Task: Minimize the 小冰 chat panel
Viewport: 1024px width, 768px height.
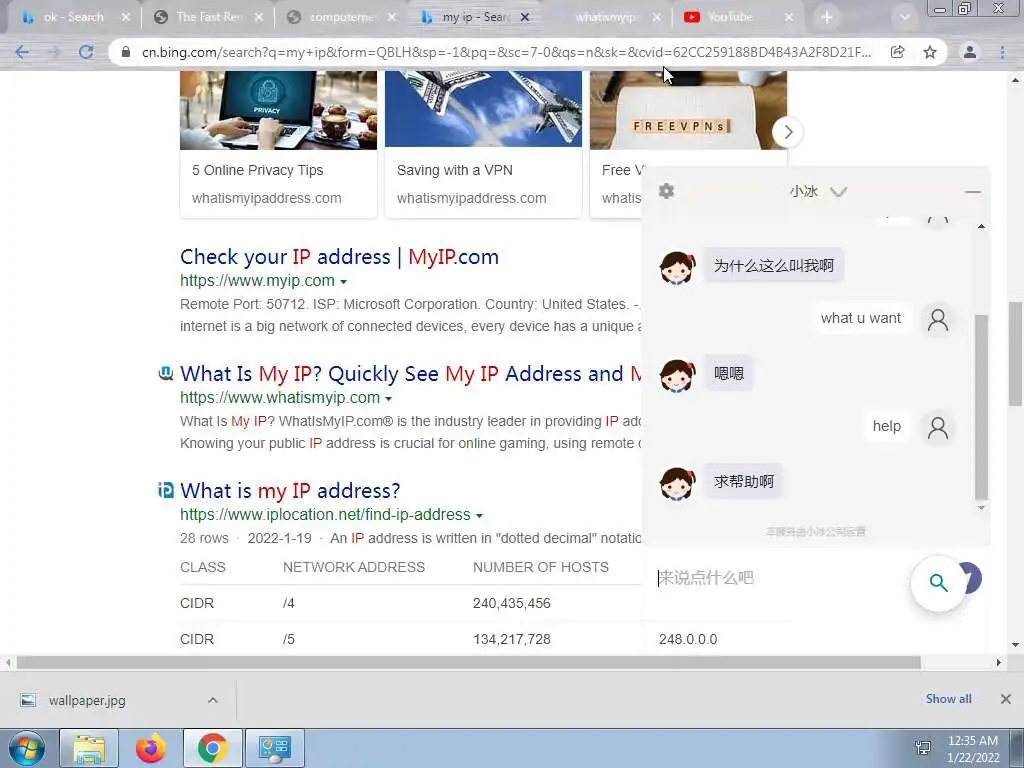Action: (972, 191)
